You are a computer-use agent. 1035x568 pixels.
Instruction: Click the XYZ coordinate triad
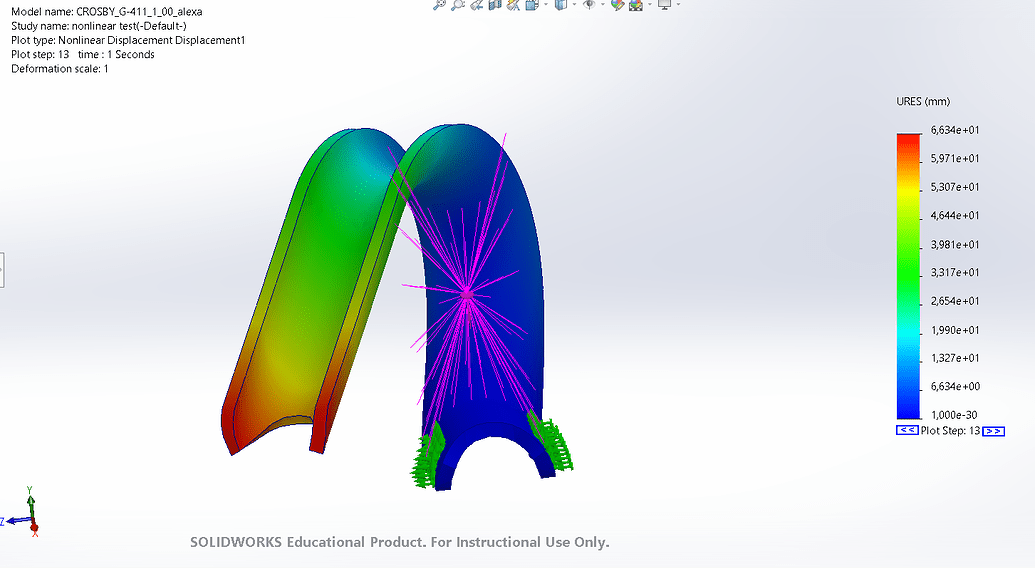coord(23,513)
